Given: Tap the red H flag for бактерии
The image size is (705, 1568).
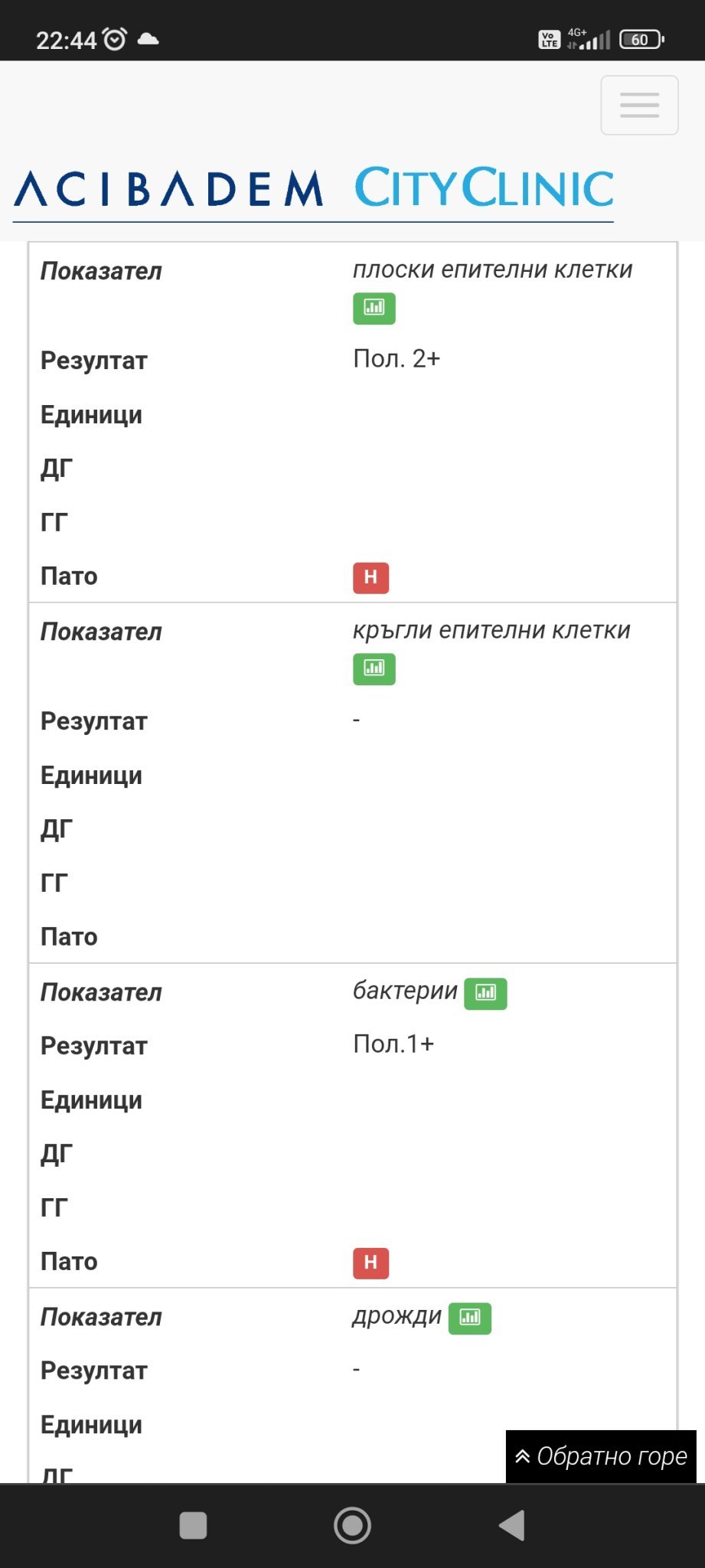Looking at the screenshot, I should (370, 1263).
